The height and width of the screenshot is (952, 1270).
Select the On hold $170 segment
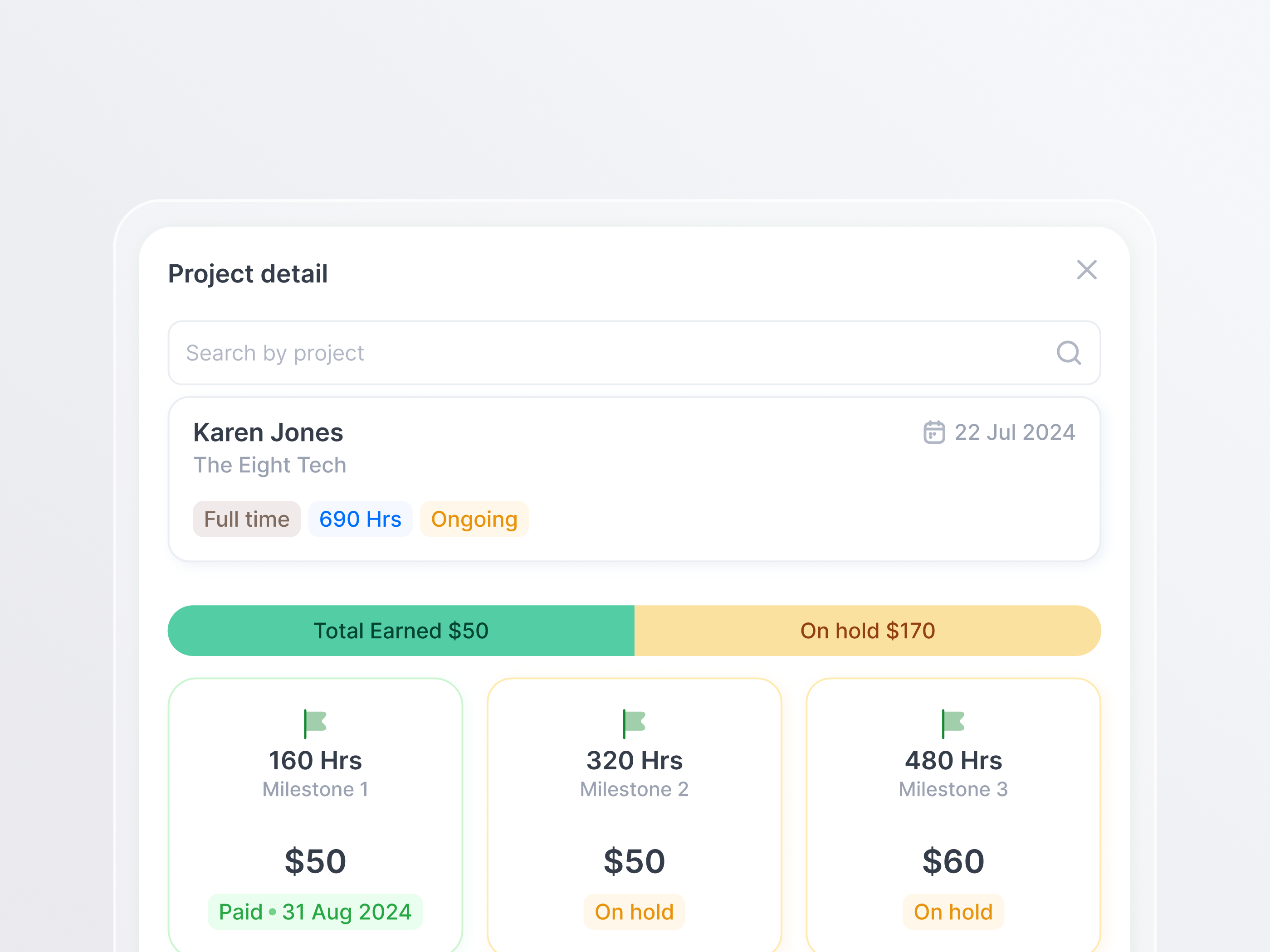(867, 631)
